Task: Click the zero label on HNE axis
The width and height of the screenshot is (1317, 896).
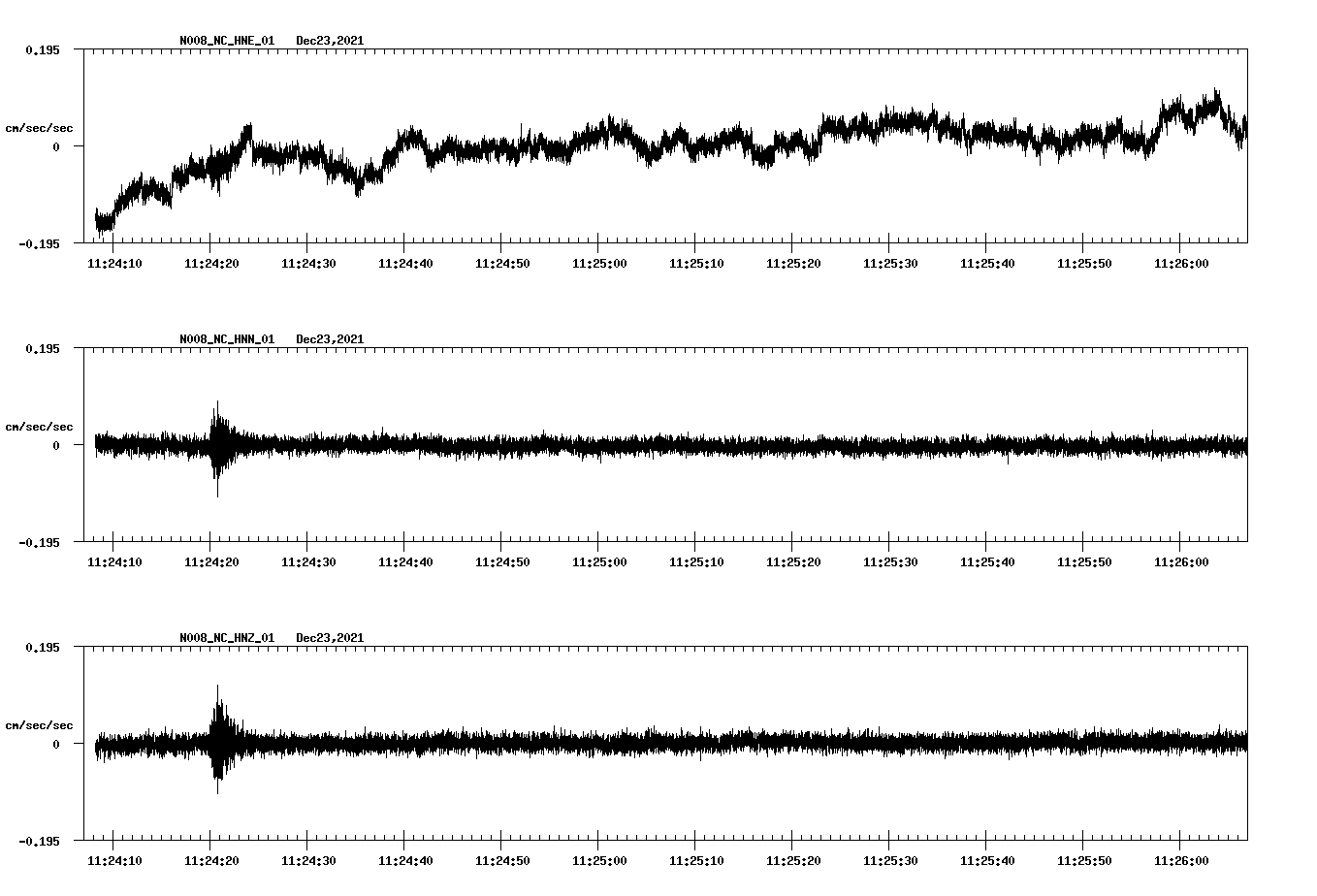Action: tap(56, 146)
